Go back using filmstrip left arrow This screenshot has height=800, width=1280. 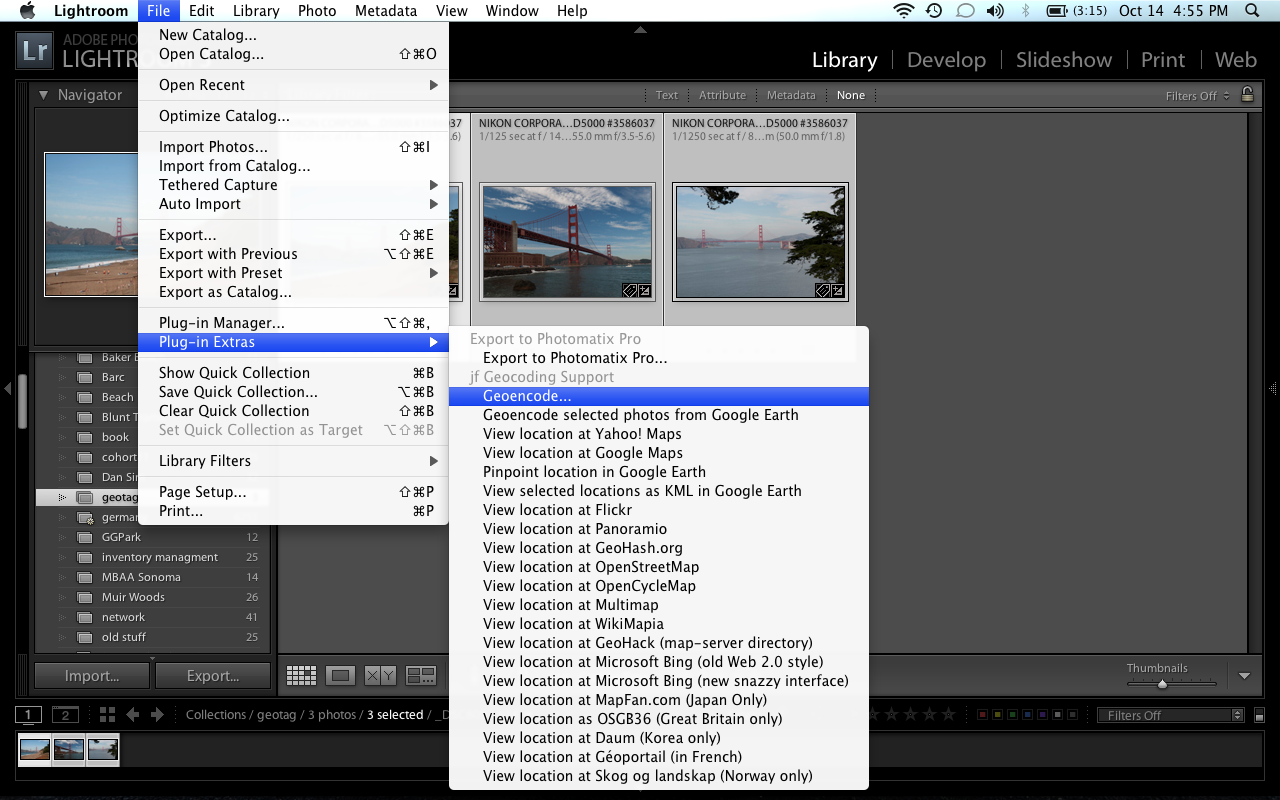click(x=133, y=715)
